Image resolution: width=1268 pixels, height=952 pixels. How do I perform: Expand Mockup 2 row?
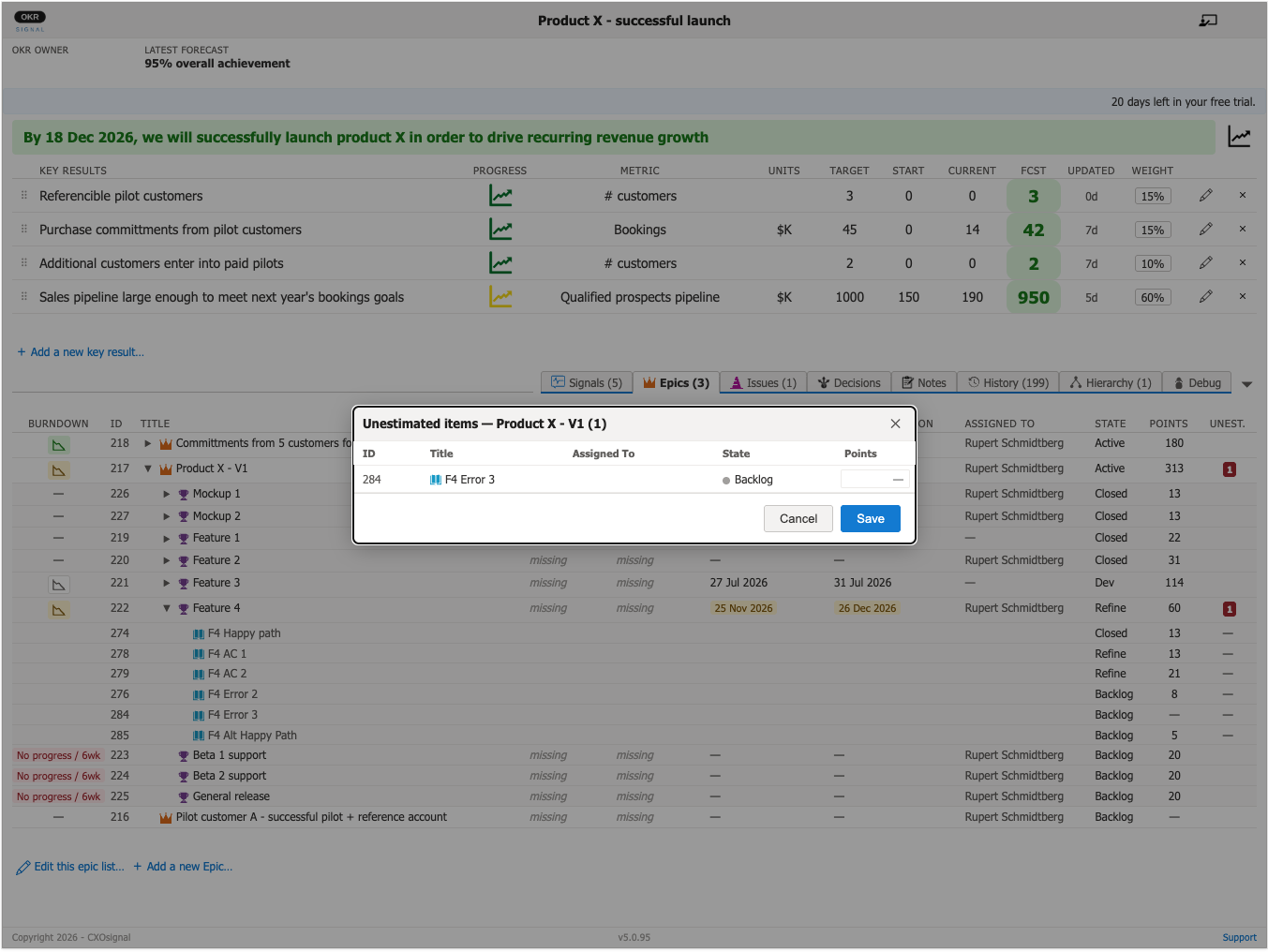tap(167, 516)
